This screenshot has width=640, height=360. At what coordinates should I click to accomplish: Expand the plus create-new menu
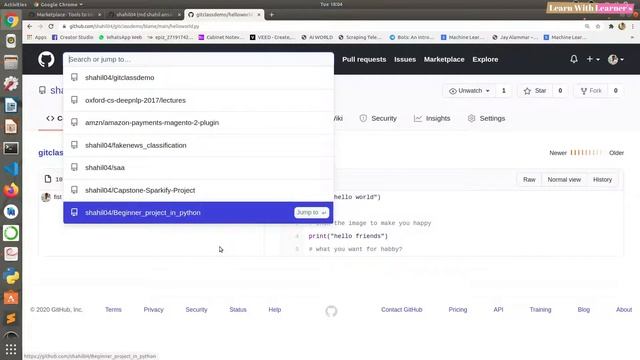tap(593, 59)
